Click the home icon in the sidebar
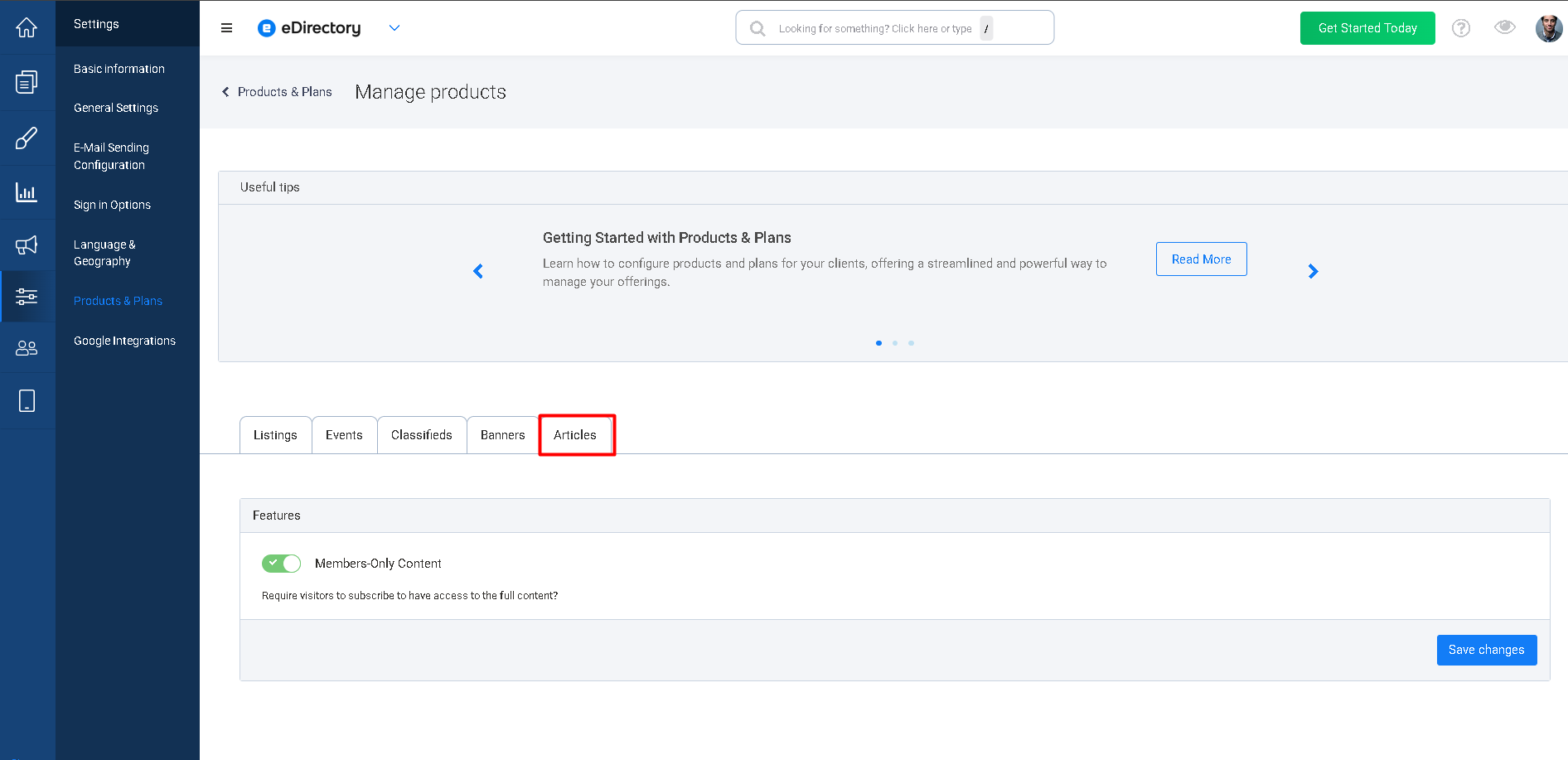Image resolution: width=1568 pixels, height=760 pixels. 27,28
